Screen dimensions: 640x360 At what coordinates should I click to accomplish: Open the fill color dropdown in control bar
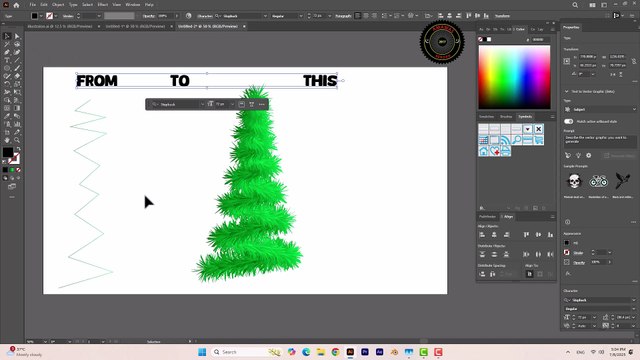[x=41, y=16]
